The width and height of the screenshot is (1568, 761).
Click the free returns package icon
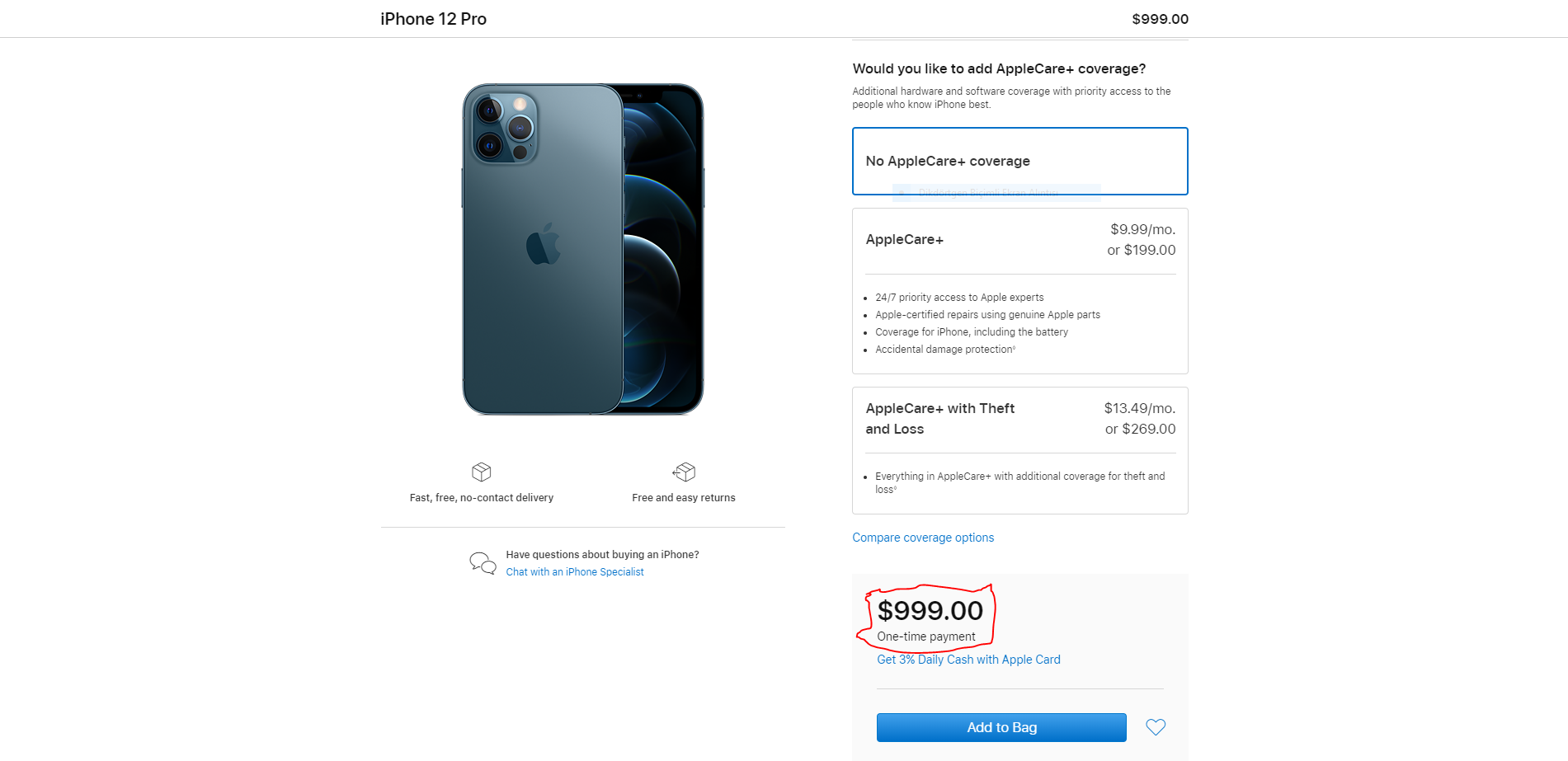[683, 472]
